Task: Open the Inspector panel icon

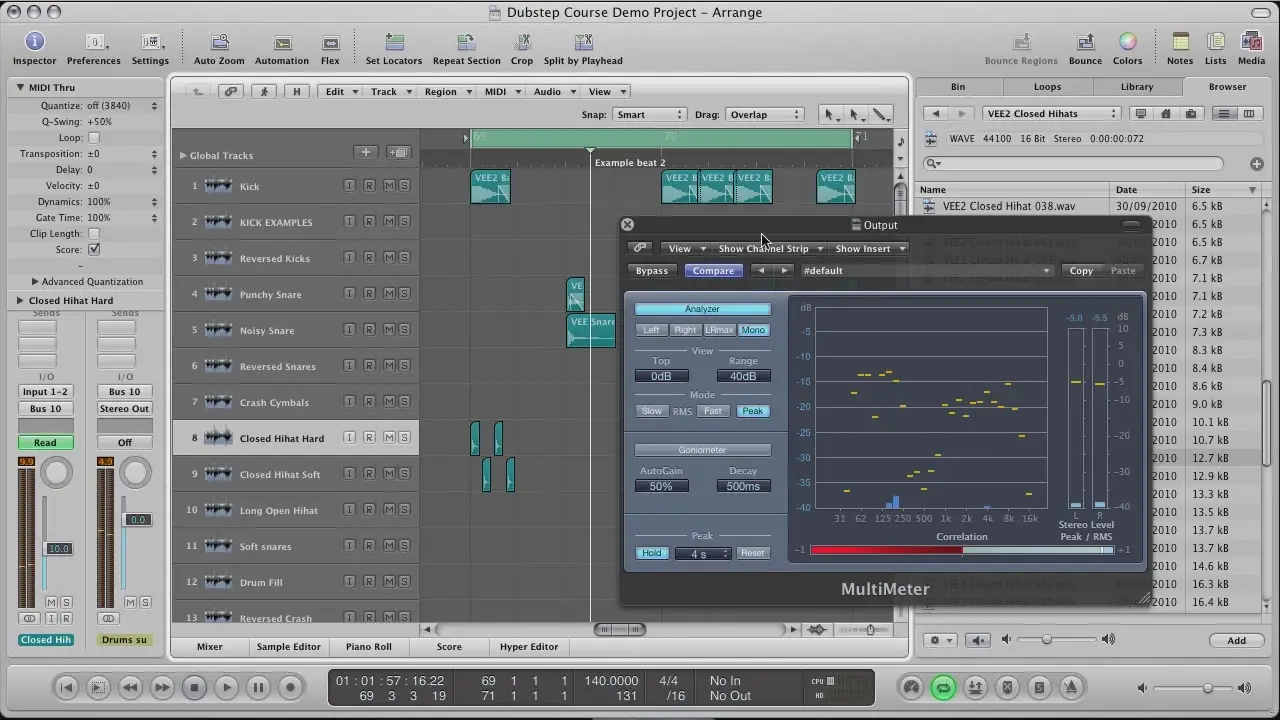Action: point(35,42)
